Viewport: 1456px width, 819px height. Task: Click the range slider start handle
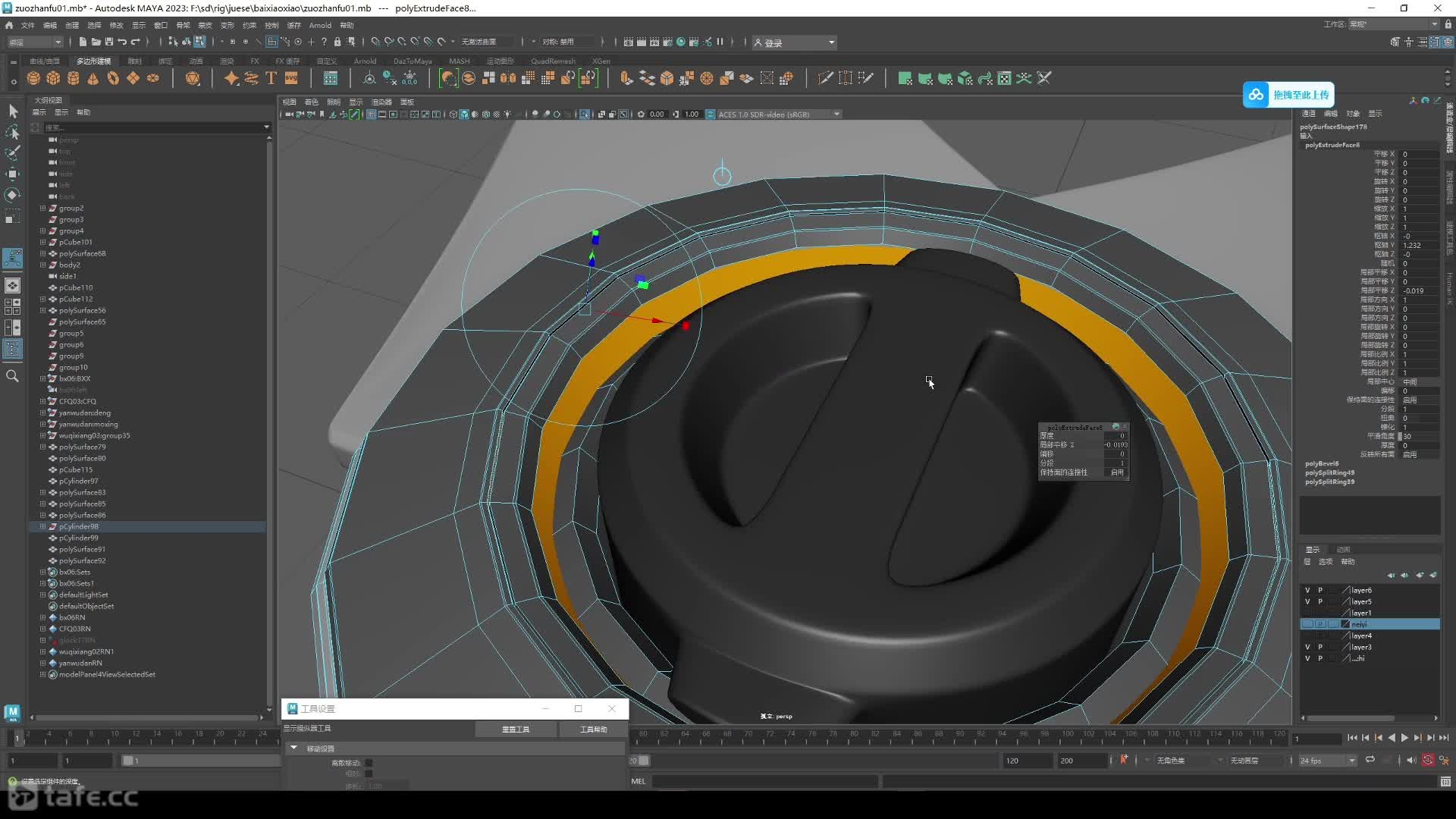[127, 760]
